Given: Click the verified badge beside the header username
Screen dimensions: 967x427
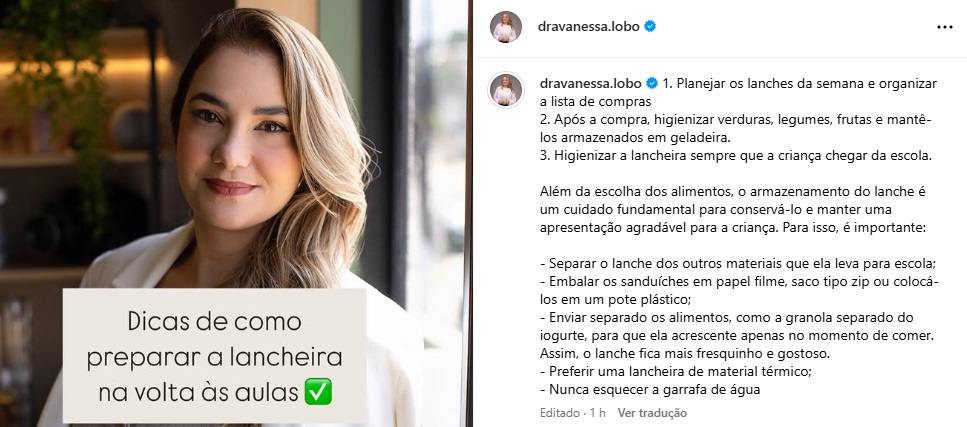Looking at the screenshot, I should coord(650,27).
